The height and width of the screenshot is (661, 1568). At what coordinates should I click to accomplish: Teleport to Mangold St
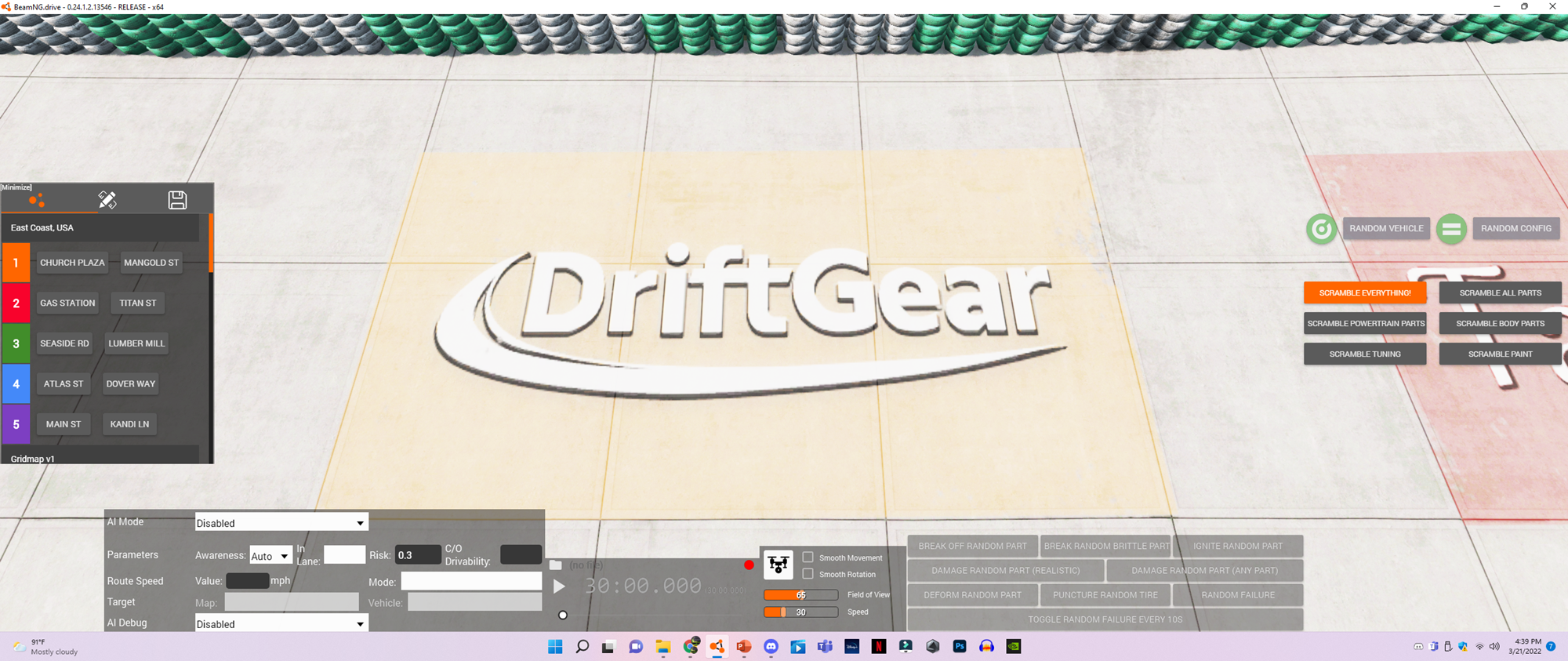tap(151, 263)
